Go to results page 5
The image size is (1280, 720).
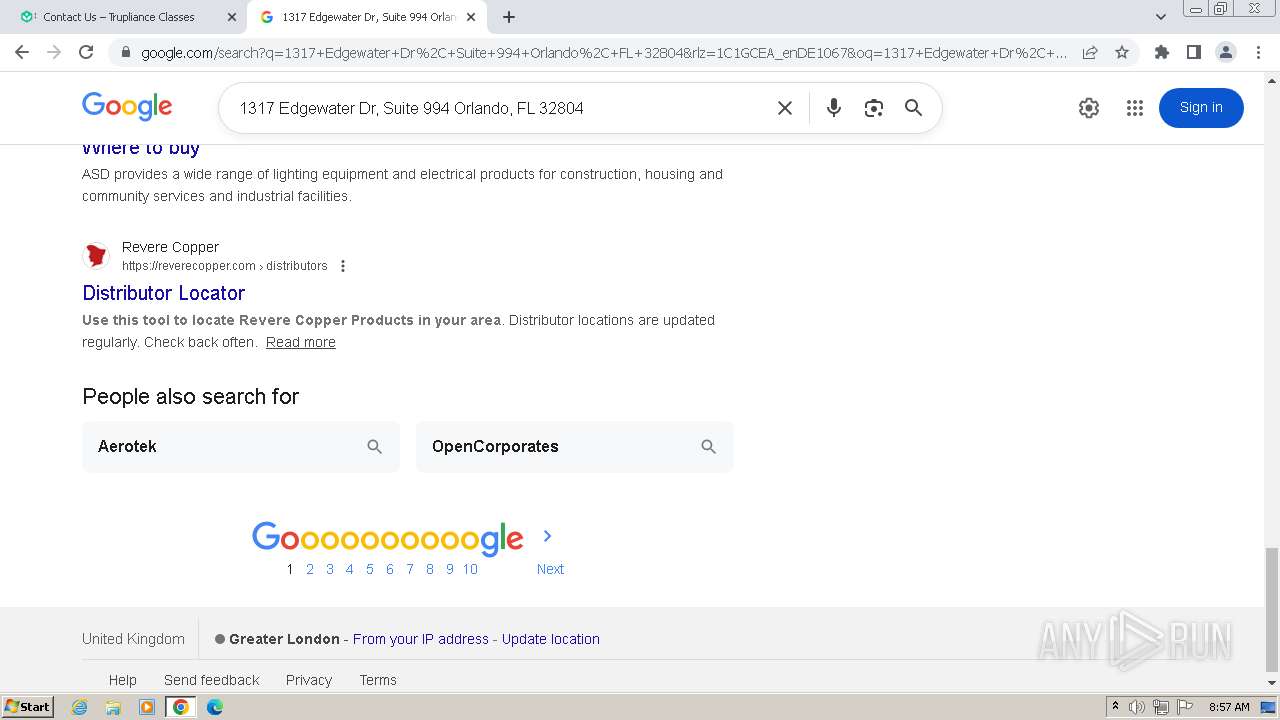point(370,569)
